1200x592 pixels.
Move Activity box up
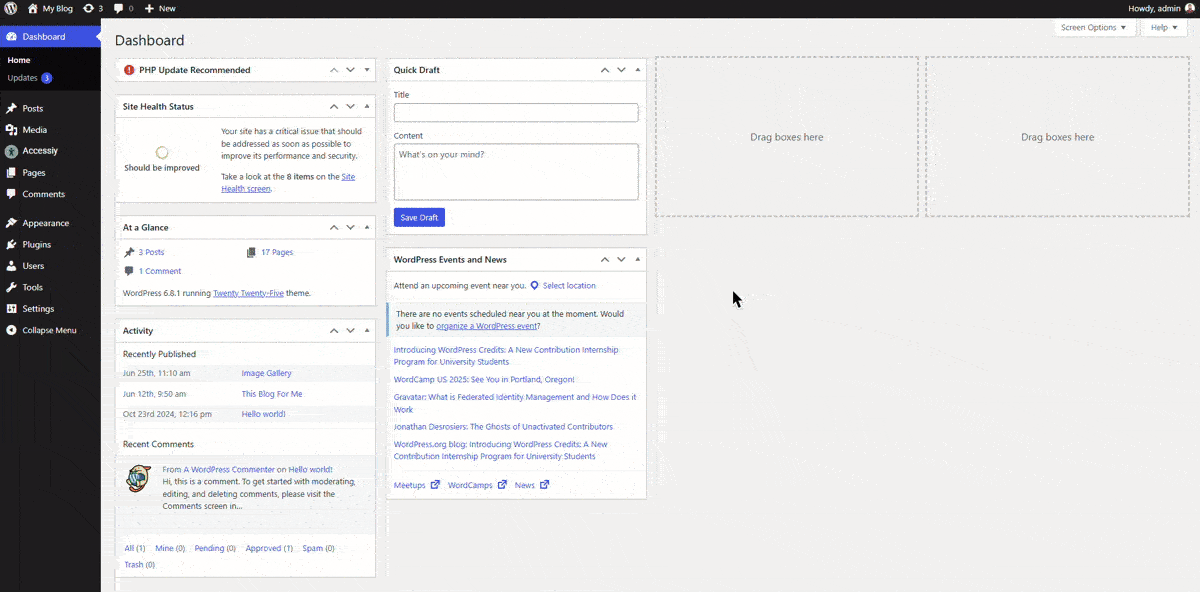[x=334, y=330]
